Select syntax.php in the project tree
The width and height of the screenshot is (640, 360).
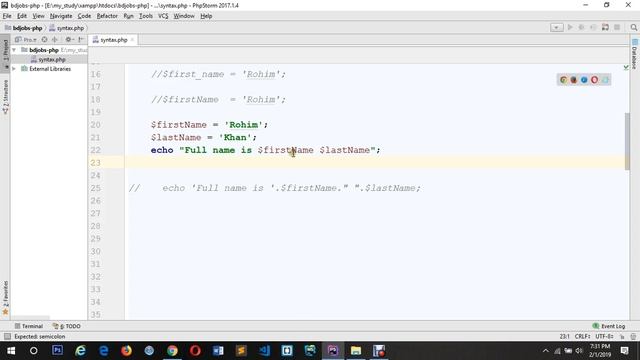coord(48,60)
